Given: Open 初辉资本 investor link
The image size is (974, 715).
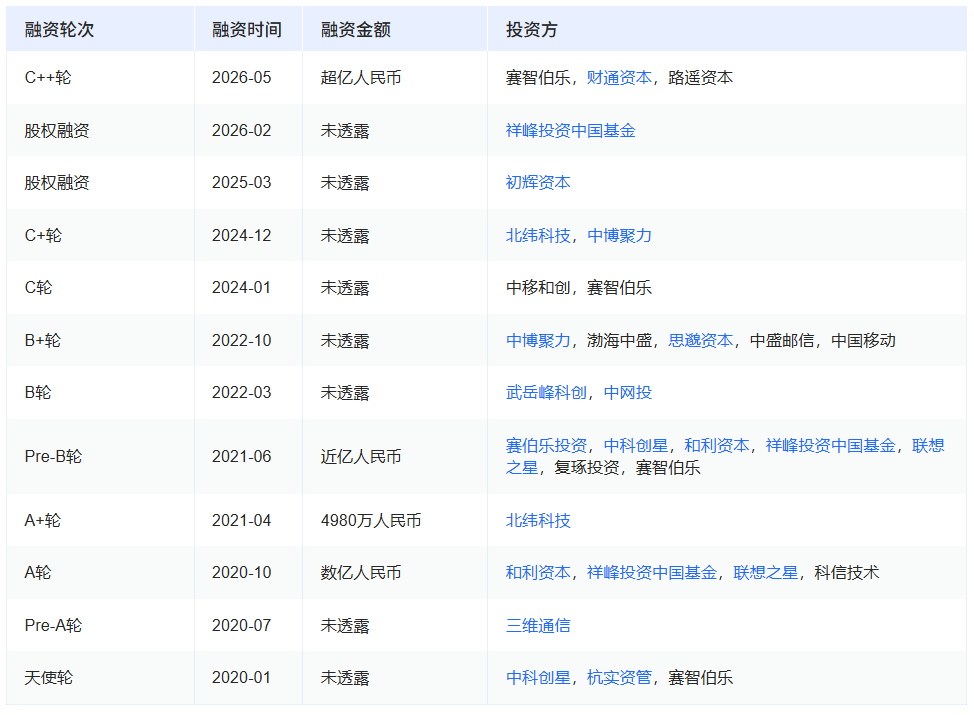Looking at the screenshot, I should (x=538, y=183).
